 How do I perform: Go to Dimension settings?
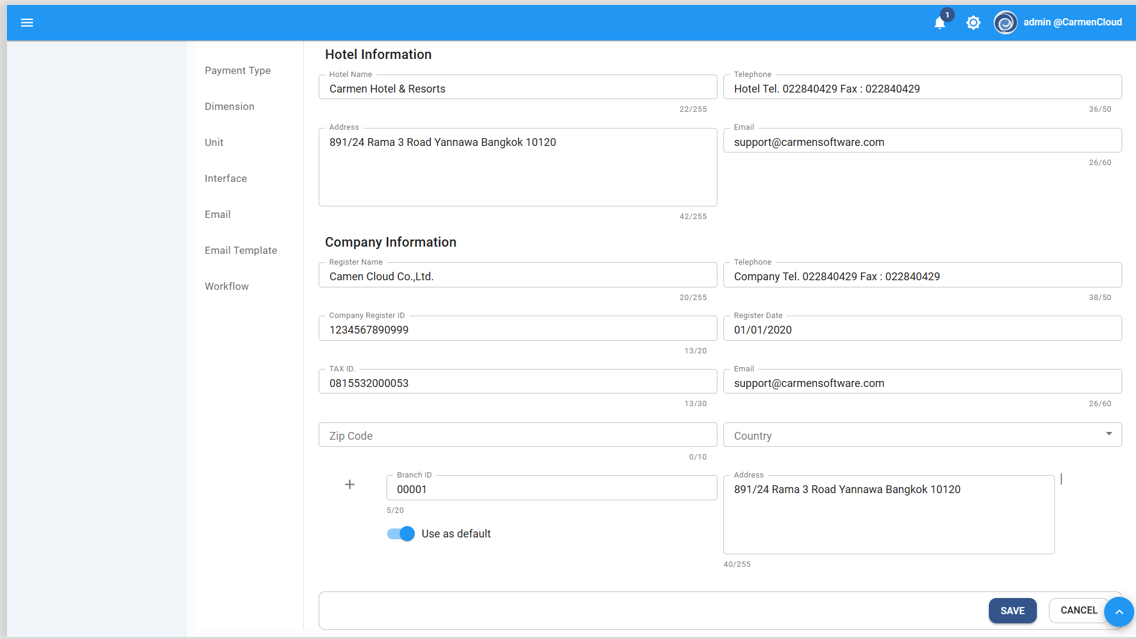click(x=230, y=107)
